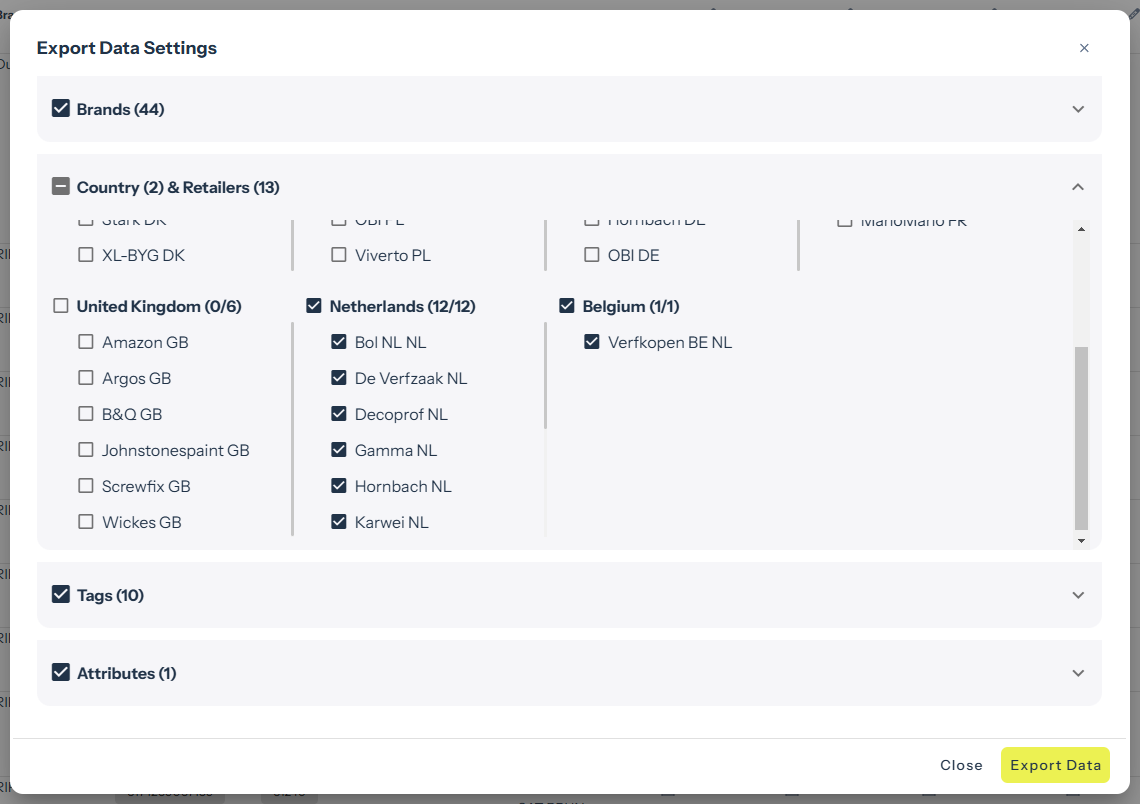Expand the Attributes section chevron
Viewport: 1140px width, 804px height.
(x=1078, y=673)
